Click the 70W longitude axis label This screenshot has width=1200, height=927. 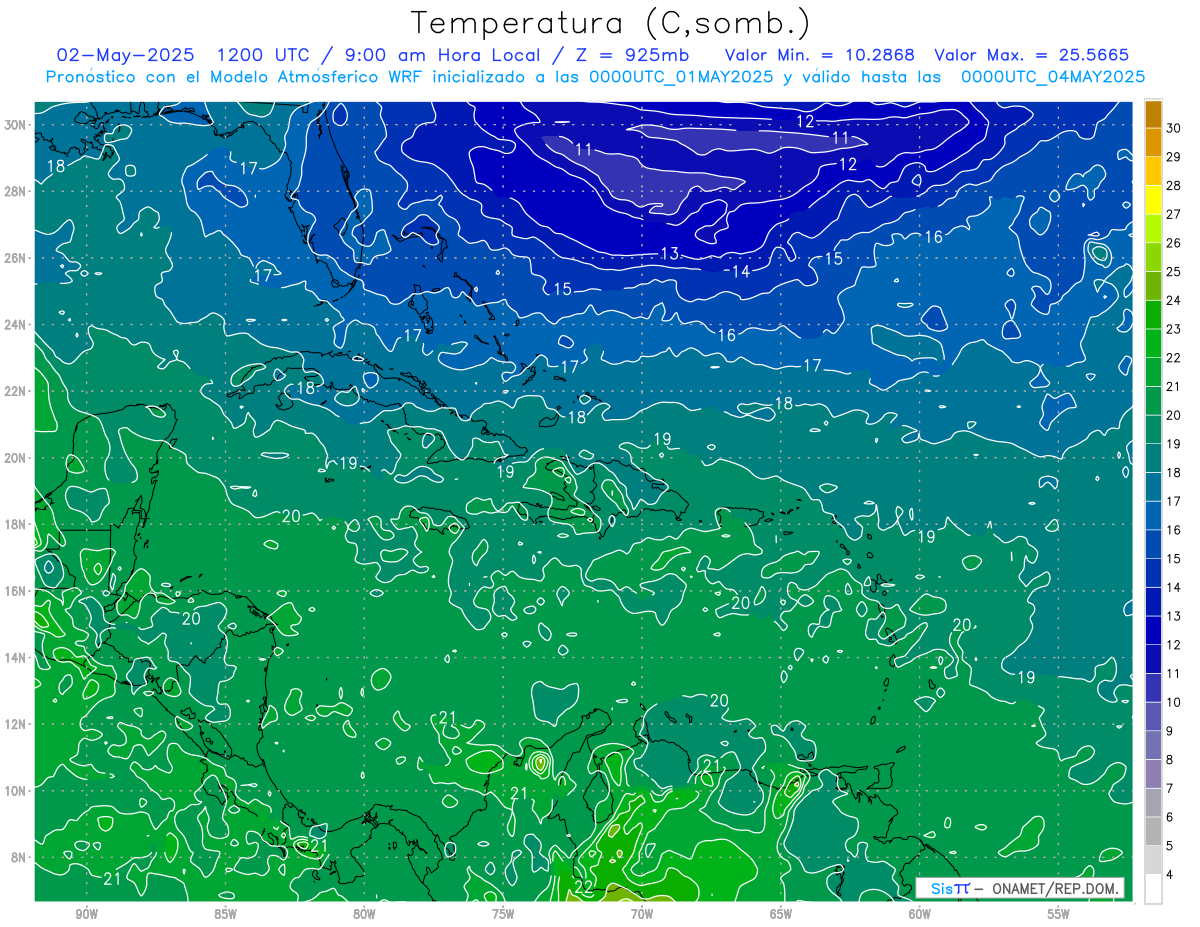[x=642, y=914]
